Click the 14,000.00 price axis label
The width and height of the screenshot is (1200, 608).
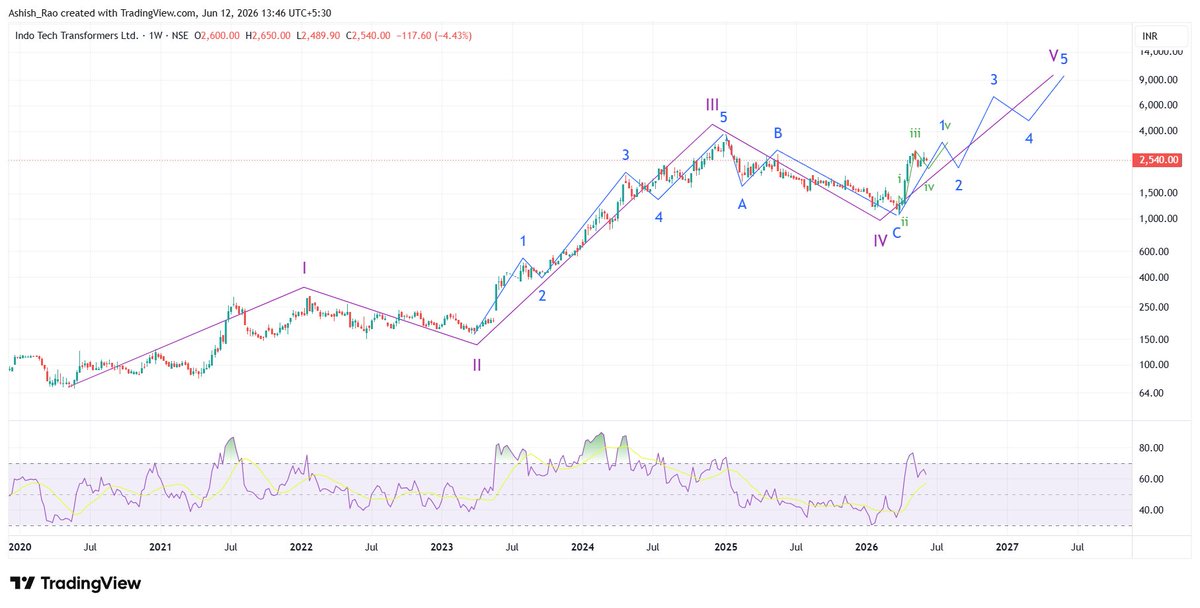click(1163, 51)
